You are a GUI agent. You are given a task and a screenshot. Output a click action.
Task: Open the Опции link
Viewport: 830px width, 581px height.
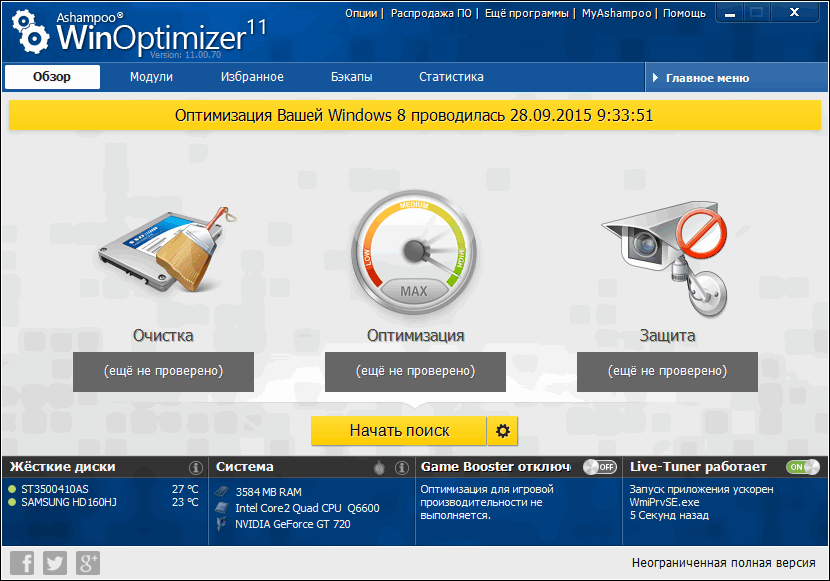click(x=361, y=13)
